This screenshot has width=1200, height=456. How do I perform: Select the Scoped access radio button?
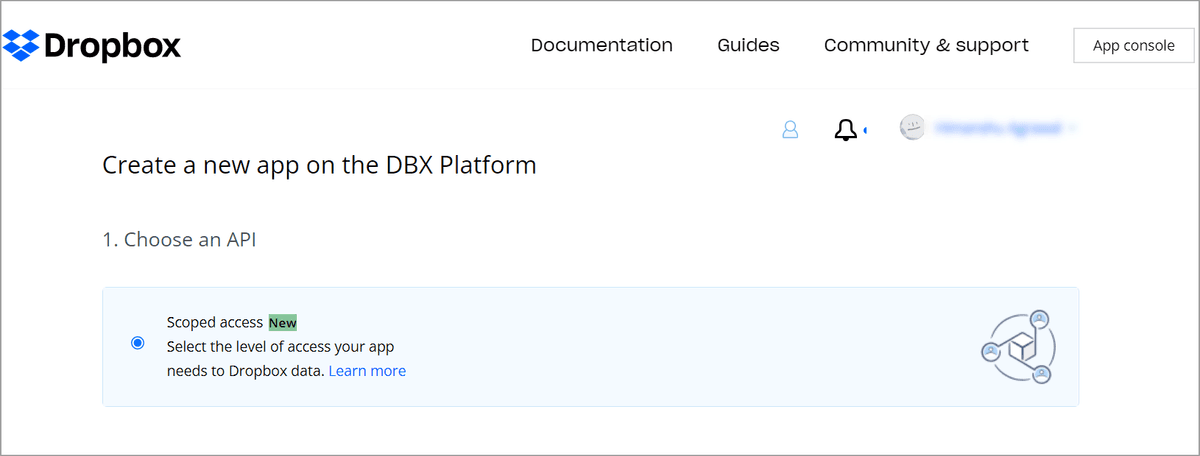click(x=138, y=343)
